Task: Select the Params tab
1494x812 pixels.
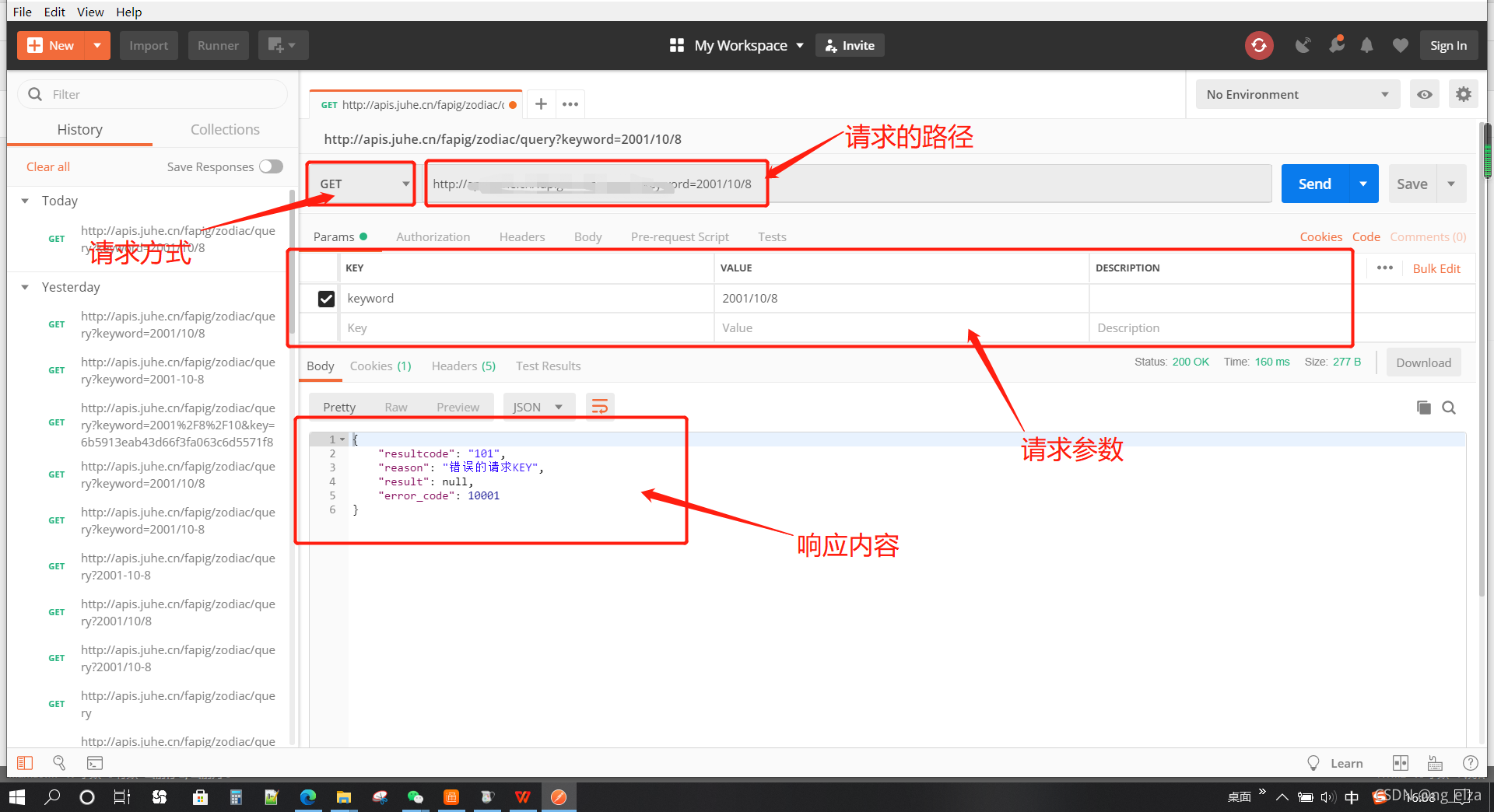Action: 340,236
